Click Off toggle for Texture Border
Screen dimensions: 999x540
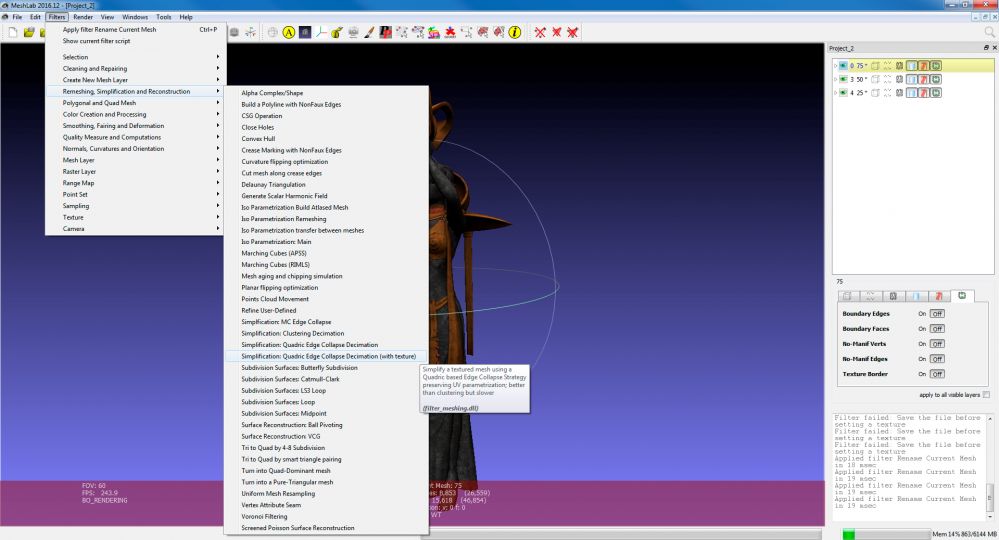point(937,374)
